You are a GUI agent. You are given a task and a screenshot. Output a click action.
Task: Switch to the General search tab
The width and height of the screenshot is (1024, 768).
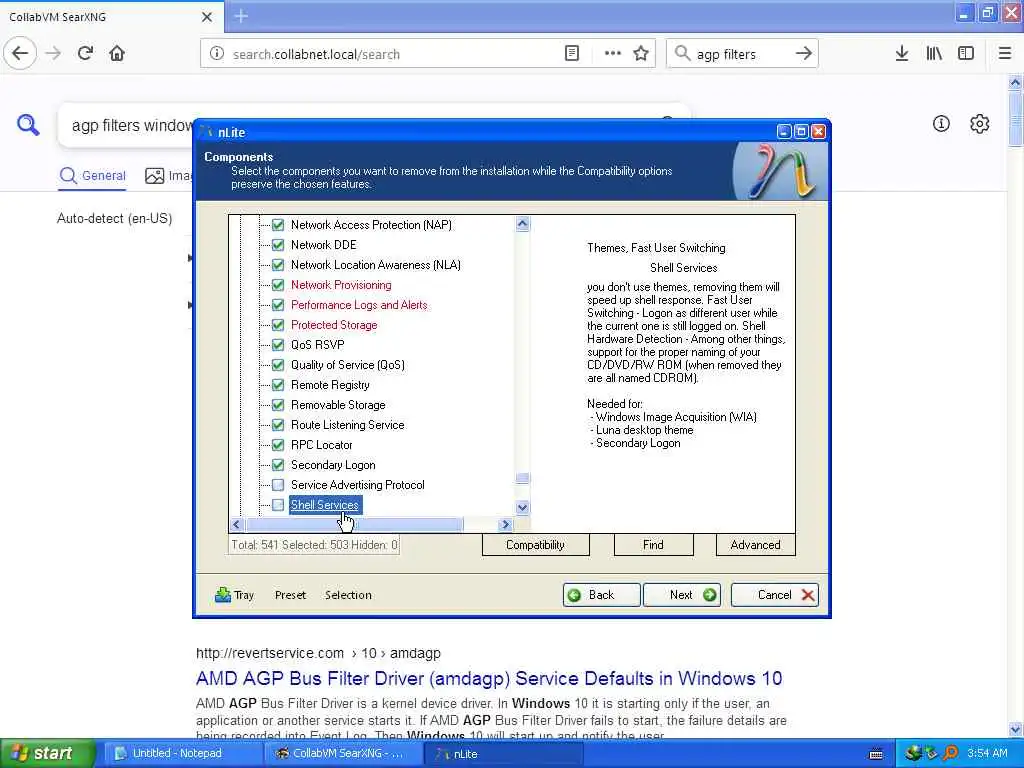point(93,176)
